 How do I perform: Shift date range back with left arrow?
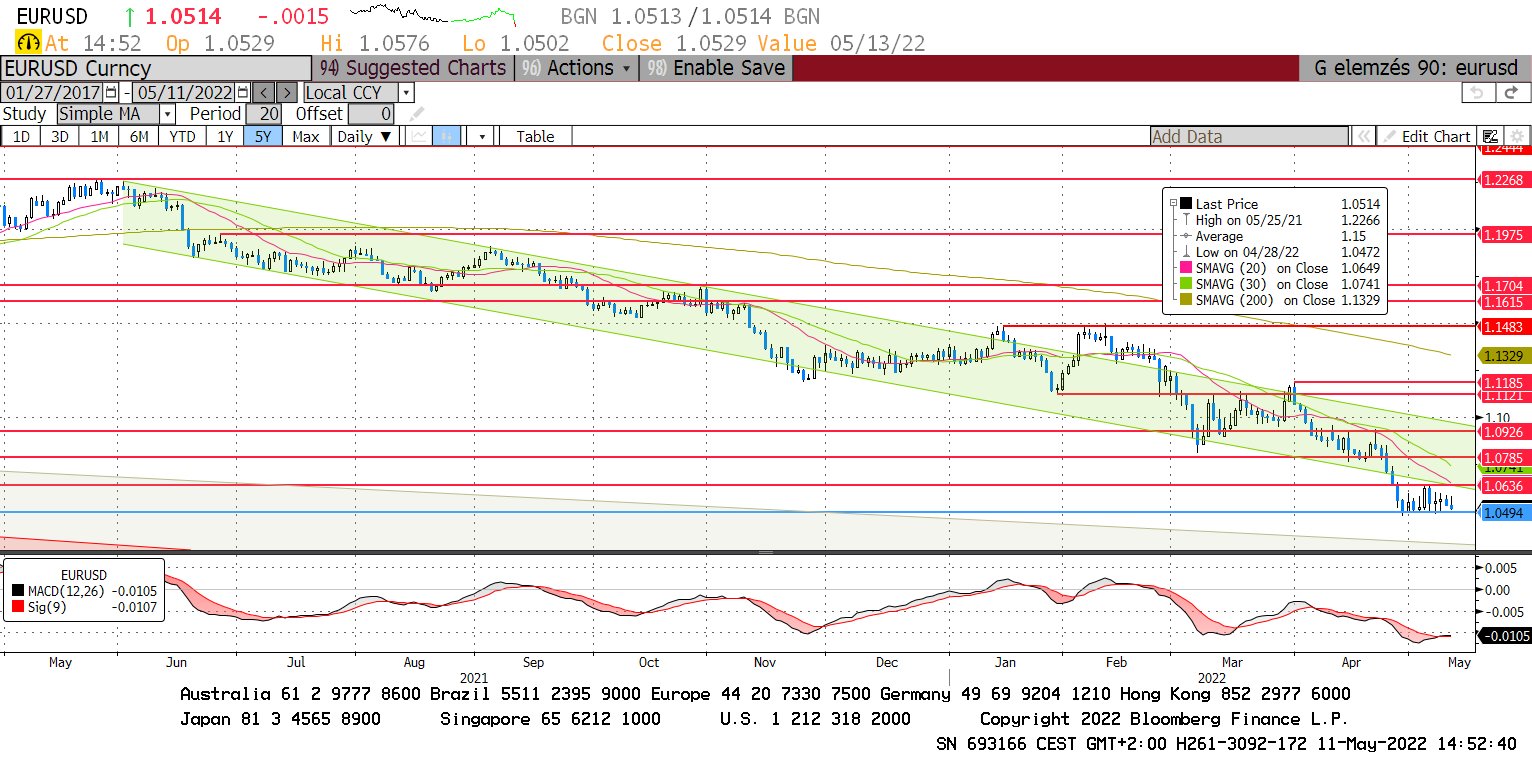[x=263, y=92]
